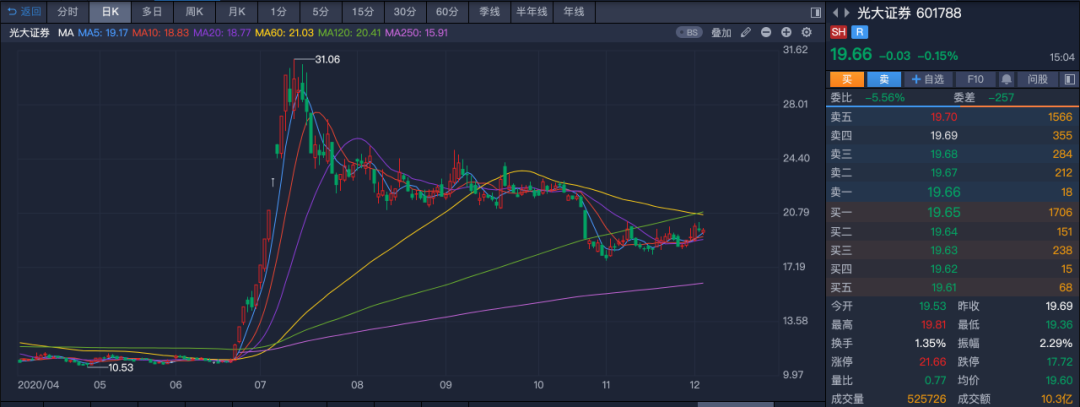This screenshot has height=407, width=1080.
Task: Click the blue 卖 sell button
Action: click(x=883, y=79)
